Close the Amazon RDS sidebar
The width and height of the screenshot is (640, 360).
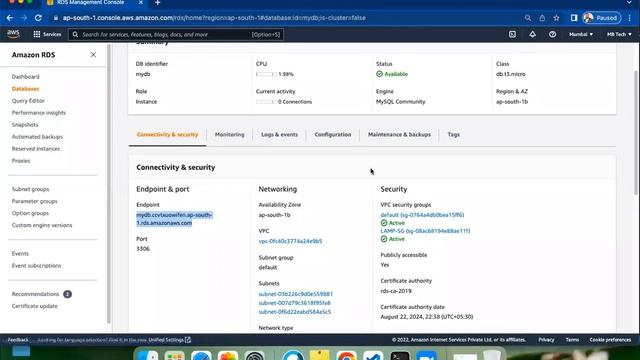pyautogui.click(x=93, y=55)
